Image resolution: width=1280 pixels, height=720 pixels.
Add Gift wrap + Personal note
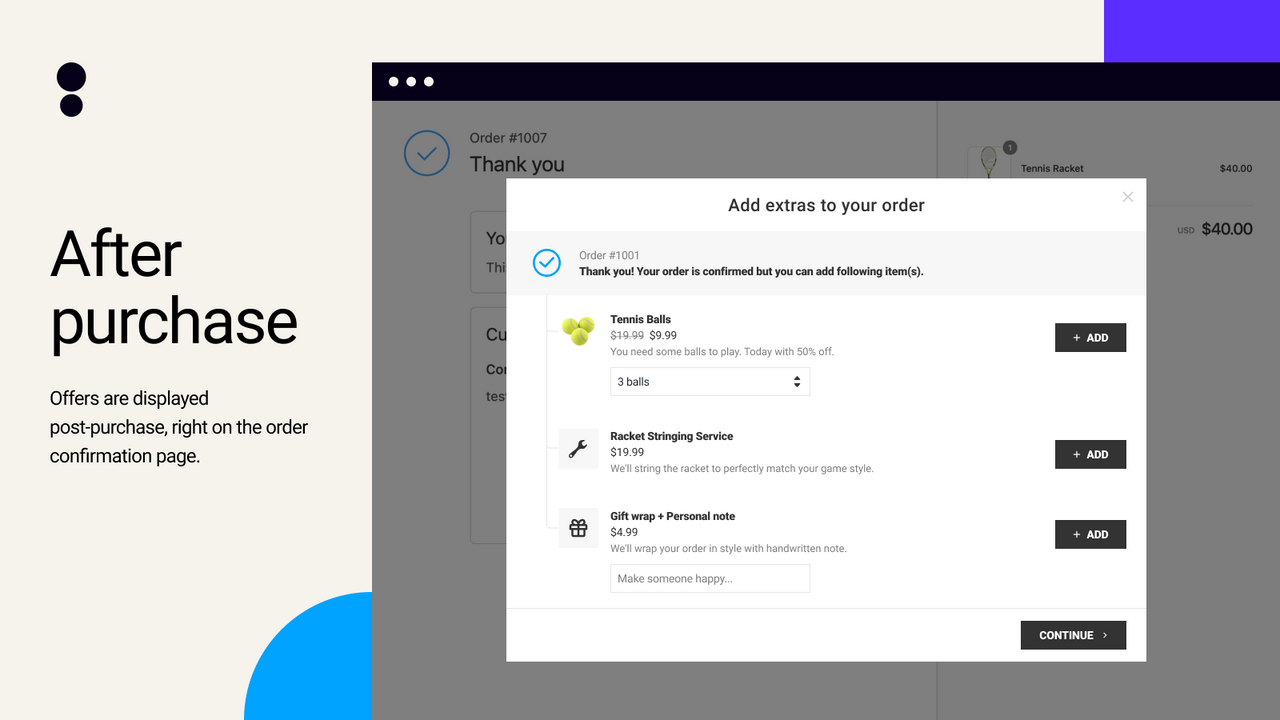click(1090, 534)
